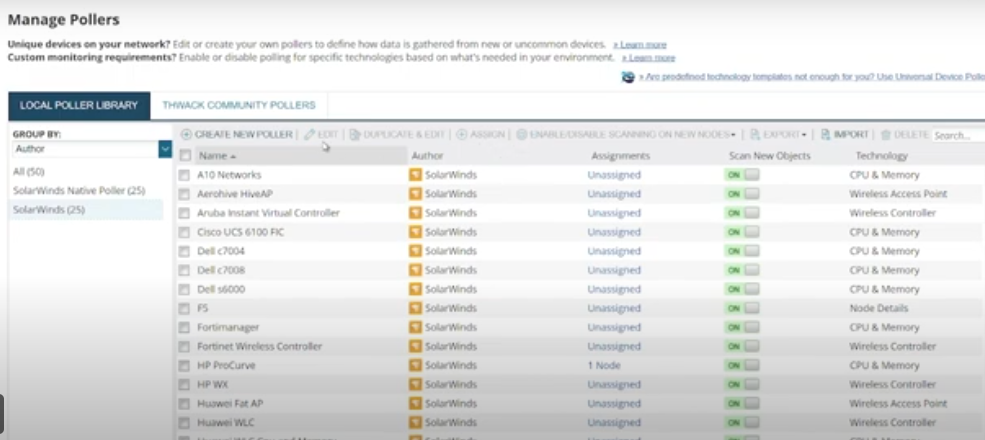Click the Huawei Fat AP name
This screenshot has width=985, height=440.
click(x=230, y=404)
